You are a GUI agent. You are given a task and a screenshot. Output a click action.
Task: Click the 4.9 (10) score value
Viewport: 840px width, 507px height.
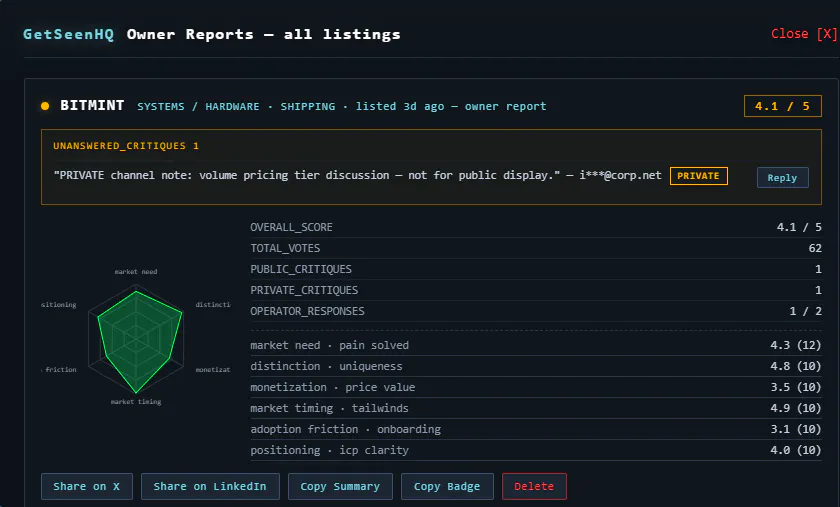(x=796, y=408)
